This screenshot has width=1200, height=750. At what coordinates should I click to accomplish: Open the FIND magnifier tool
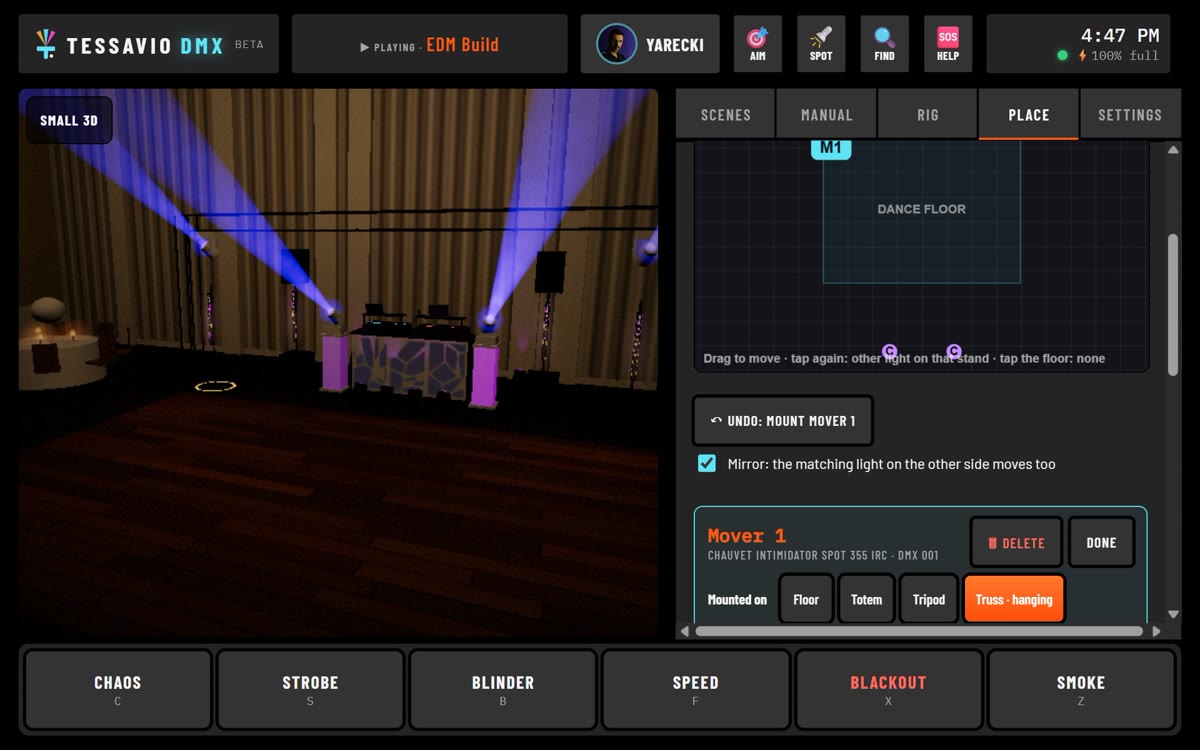click(885, 44)
